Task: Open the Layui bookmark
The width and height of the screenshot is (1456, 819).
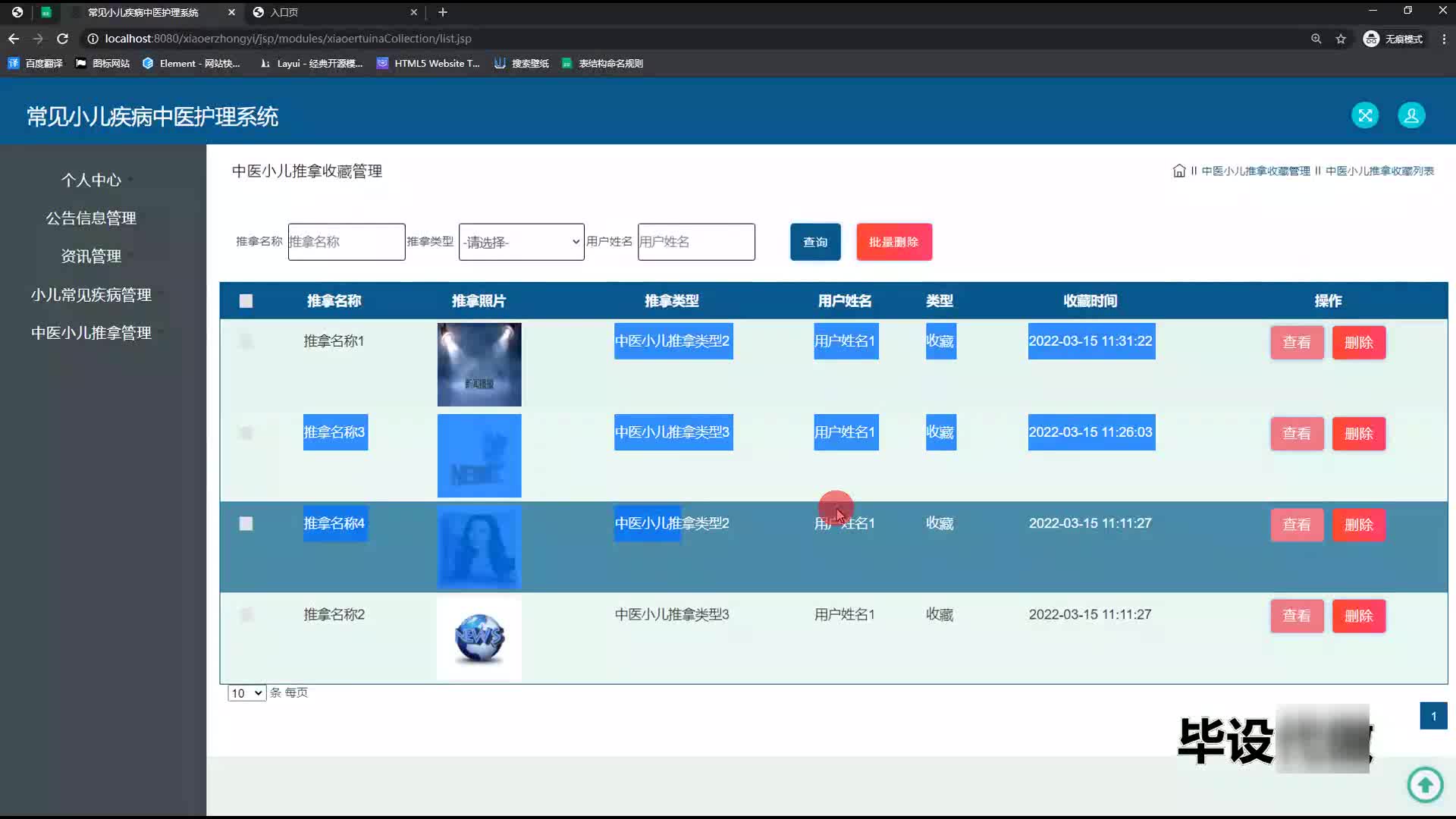Action: (x=311, y=64)
